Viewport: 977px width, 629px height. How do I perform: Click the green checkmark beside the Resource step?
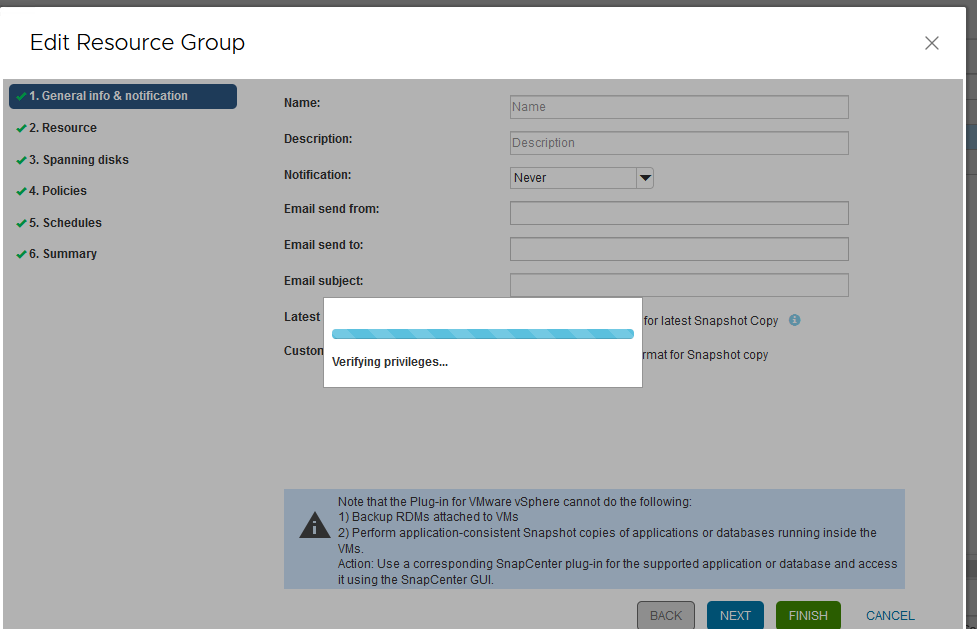tap(20, 128)
